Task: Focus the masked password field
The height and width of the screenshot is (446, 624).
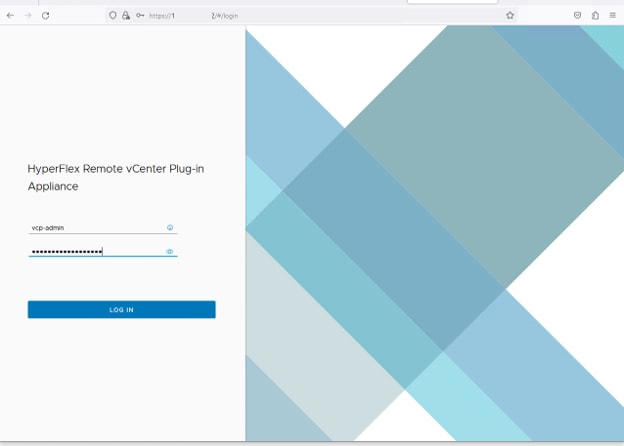Action: (x=103, y=251)
